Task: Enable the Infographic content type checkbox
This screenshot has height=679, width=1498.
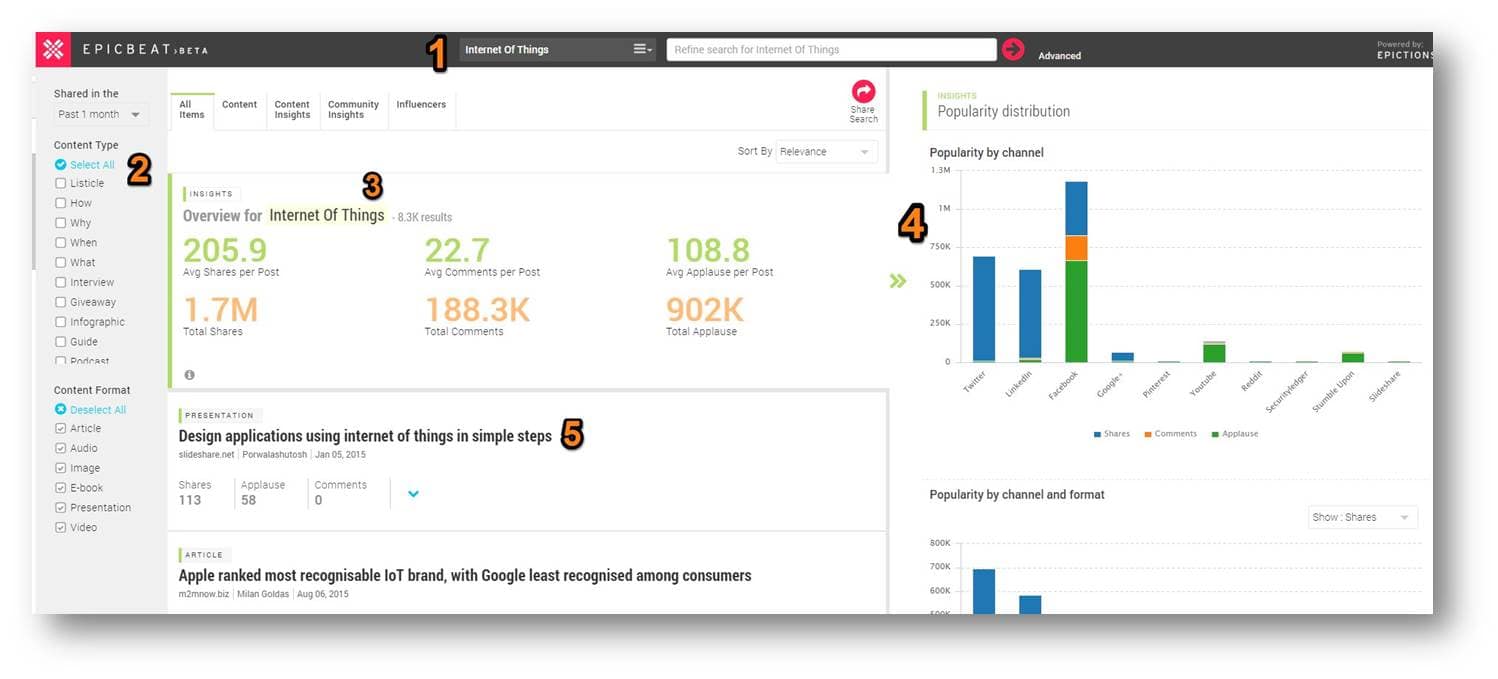Action: pos(61,322)
